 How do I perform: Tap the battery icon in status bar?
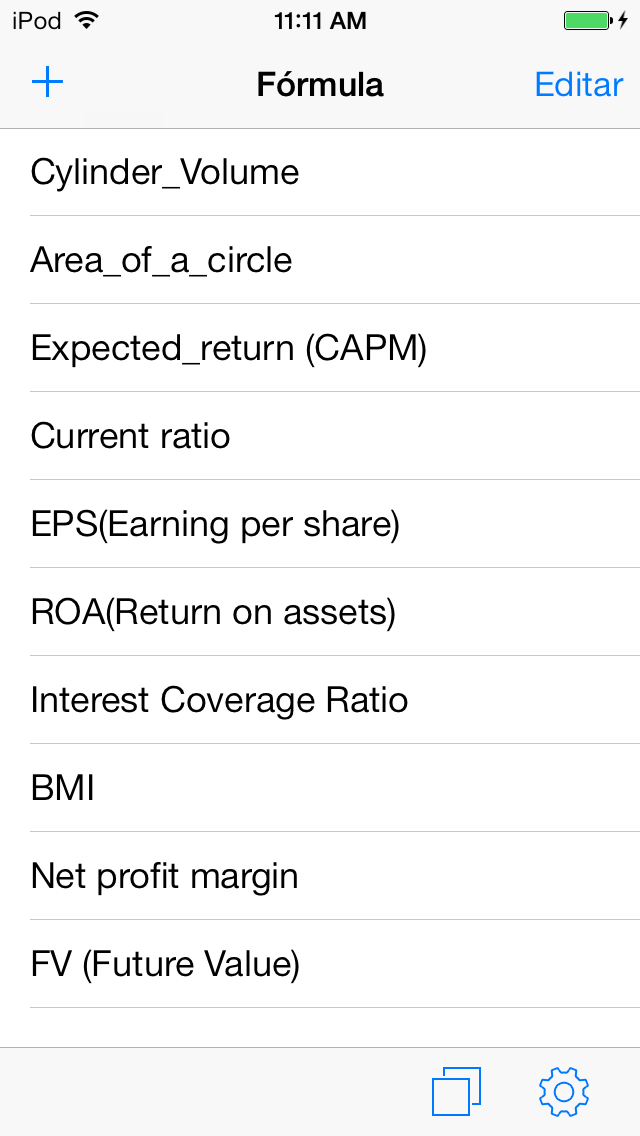(588, 20)
